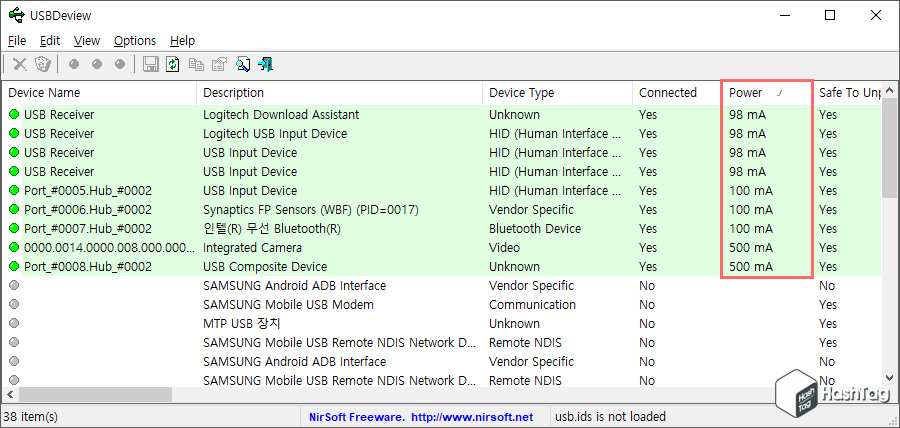Image resolution: width=900 pixels, height=428 pixels.
Task: Click Port_#0008.Hub_#0002 device name
Action: [x=88, y=266]
